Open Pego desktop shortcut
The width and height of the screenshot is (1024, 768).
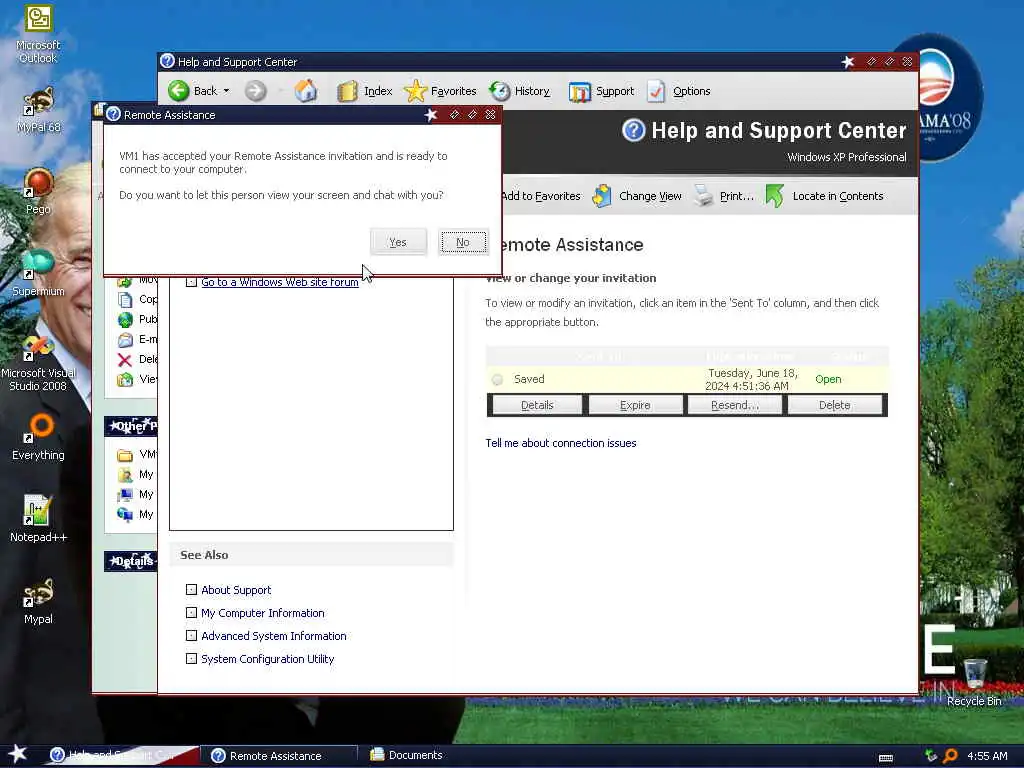[x=38, y=191]
